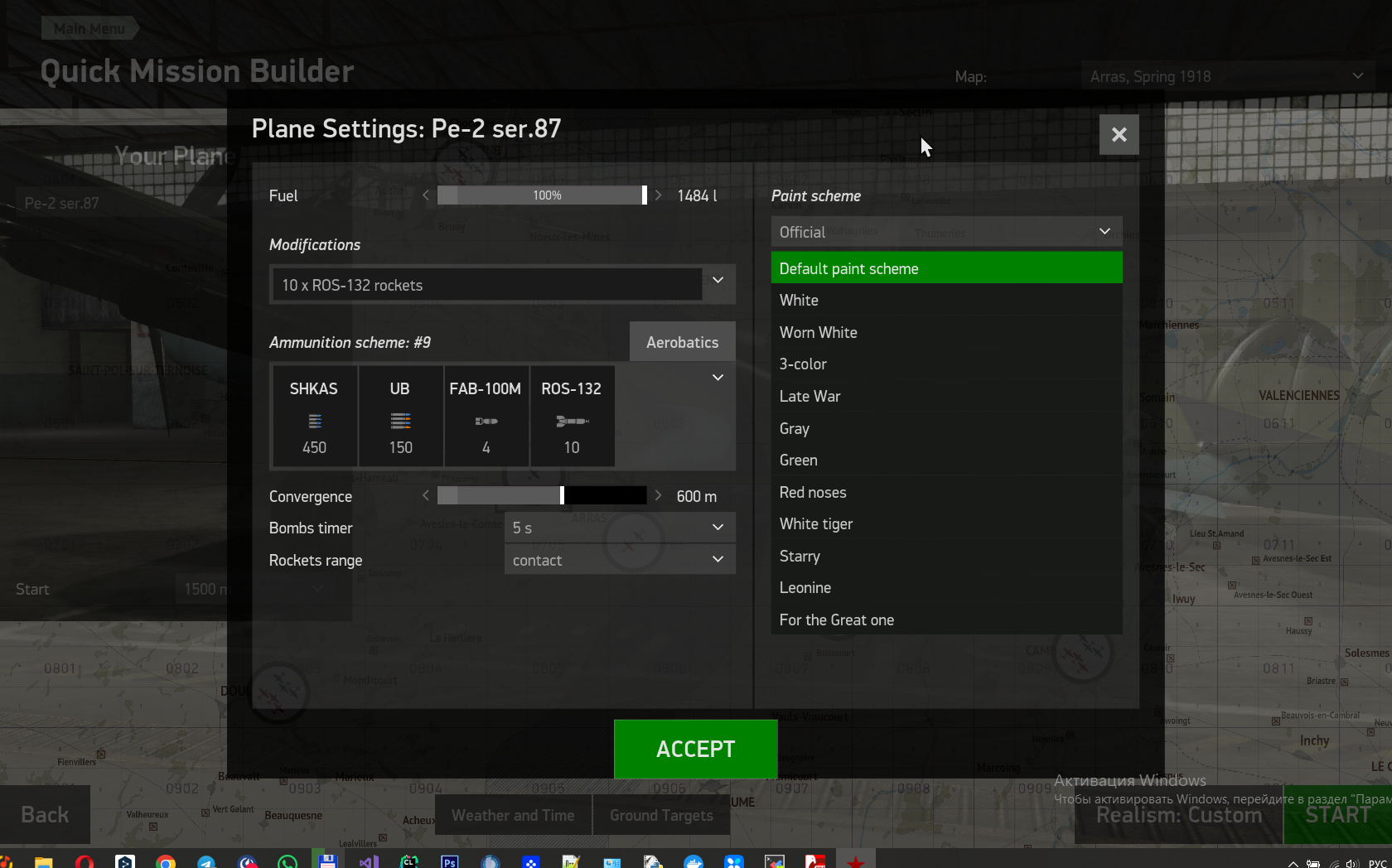Choose the White tiger paint scheme

(946, 524)
